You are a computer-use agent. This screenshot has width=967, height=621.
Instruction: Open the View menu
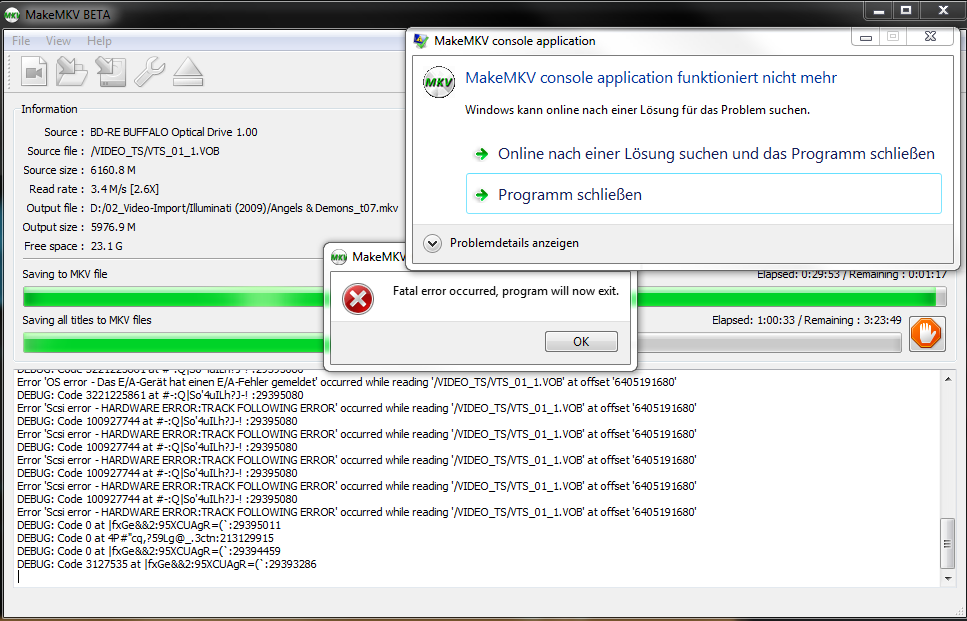(59, 41)
